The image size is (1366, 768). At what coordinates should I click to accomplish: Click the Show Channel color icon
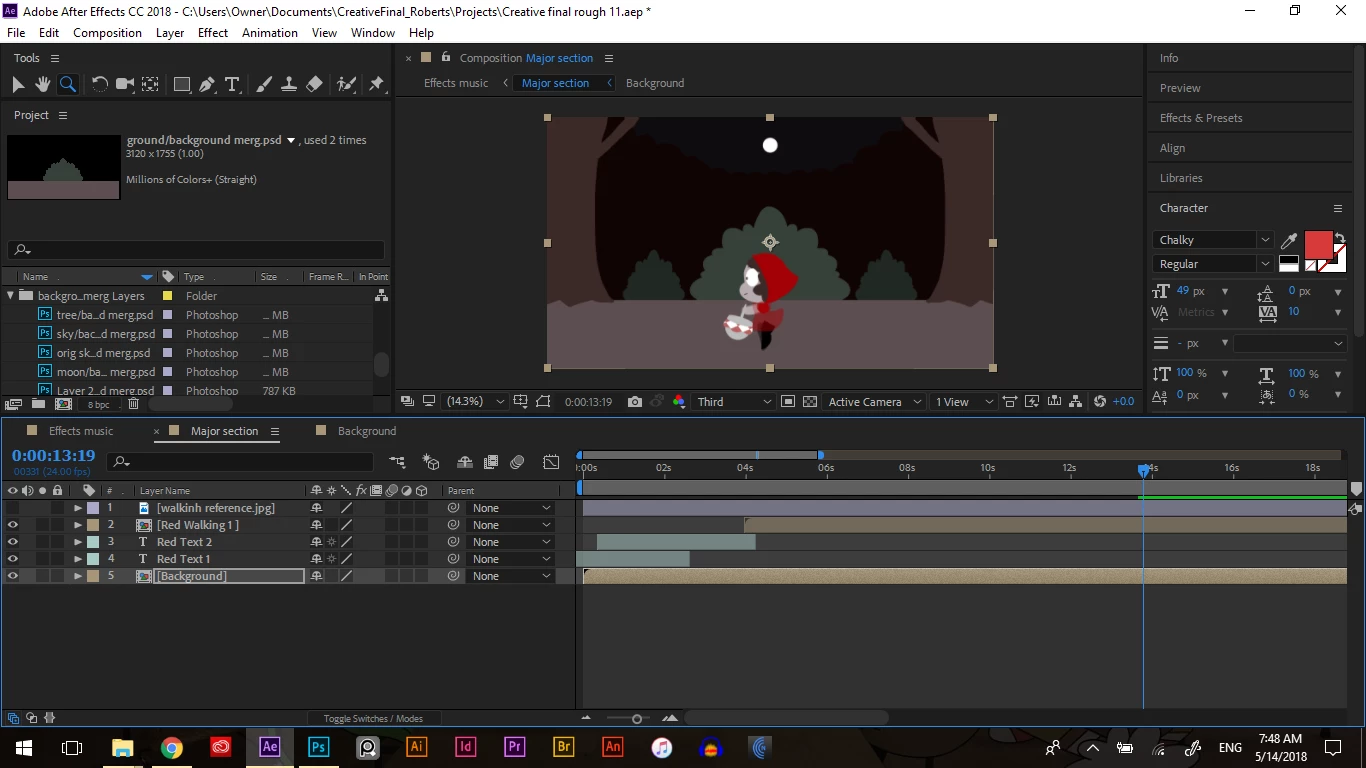[679, 402]
